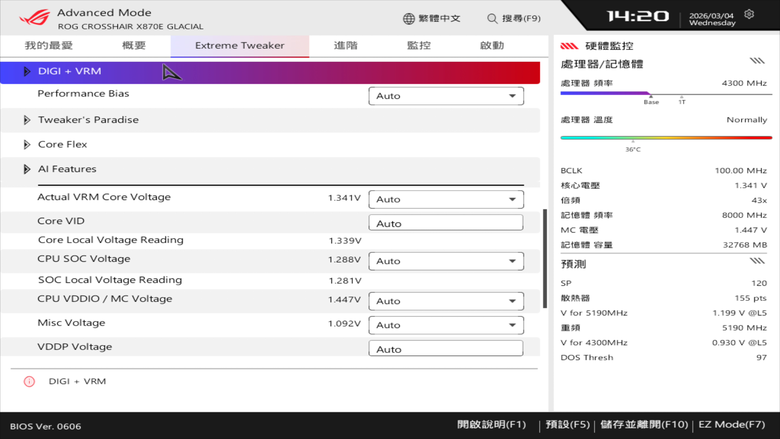Click the info icon beside DIGI + VRM help
Screen dimensions: 780x439
(29, 381)
